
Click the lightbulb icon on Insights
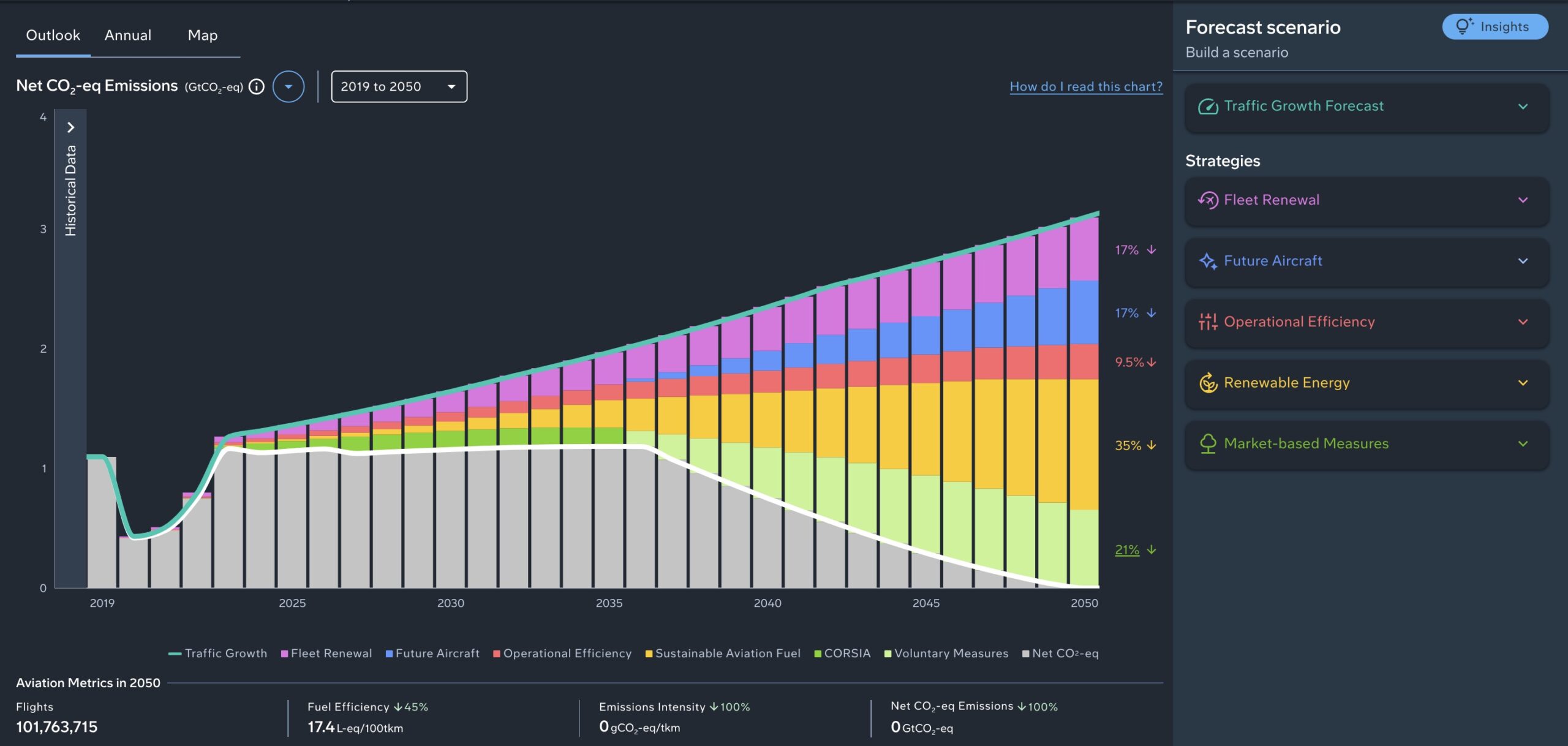(x=1464, y=26)
